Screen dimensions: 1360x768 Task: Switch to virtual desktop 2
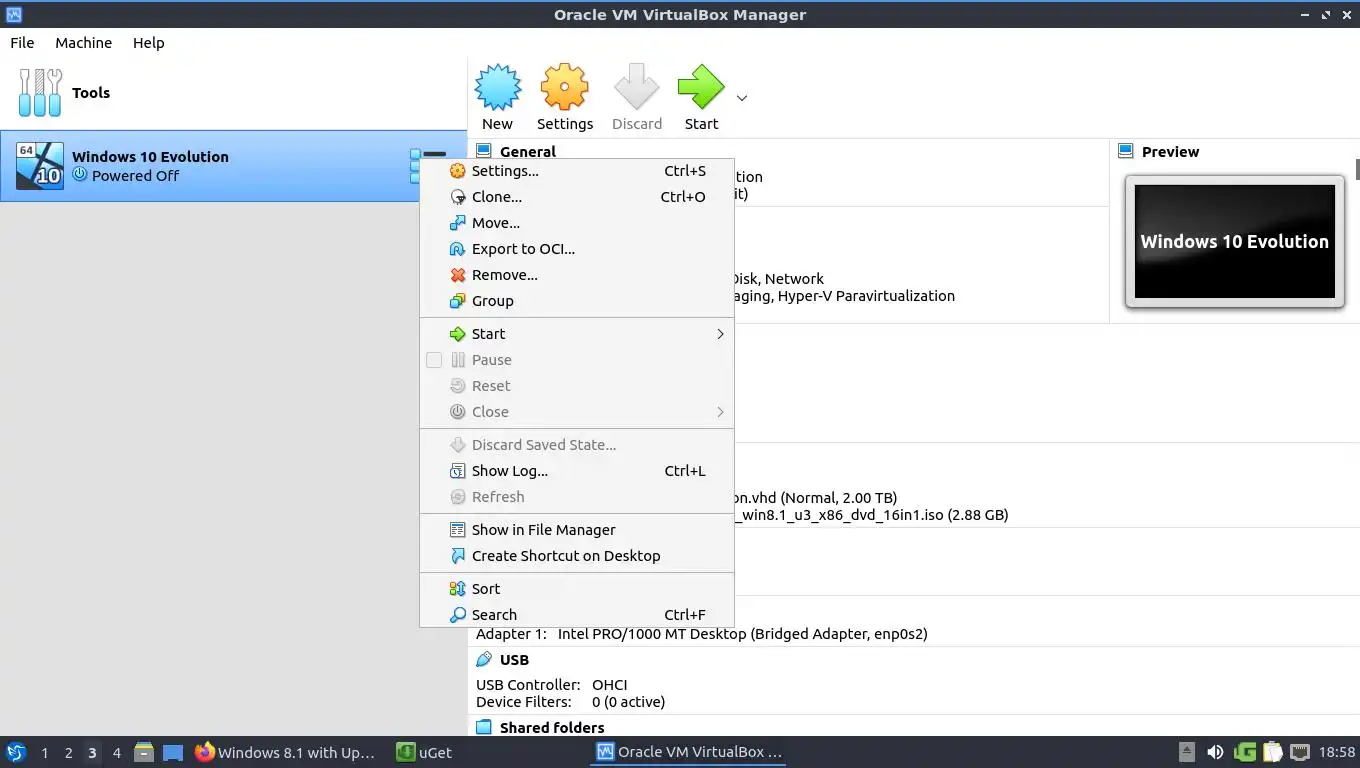coord(69,753)
